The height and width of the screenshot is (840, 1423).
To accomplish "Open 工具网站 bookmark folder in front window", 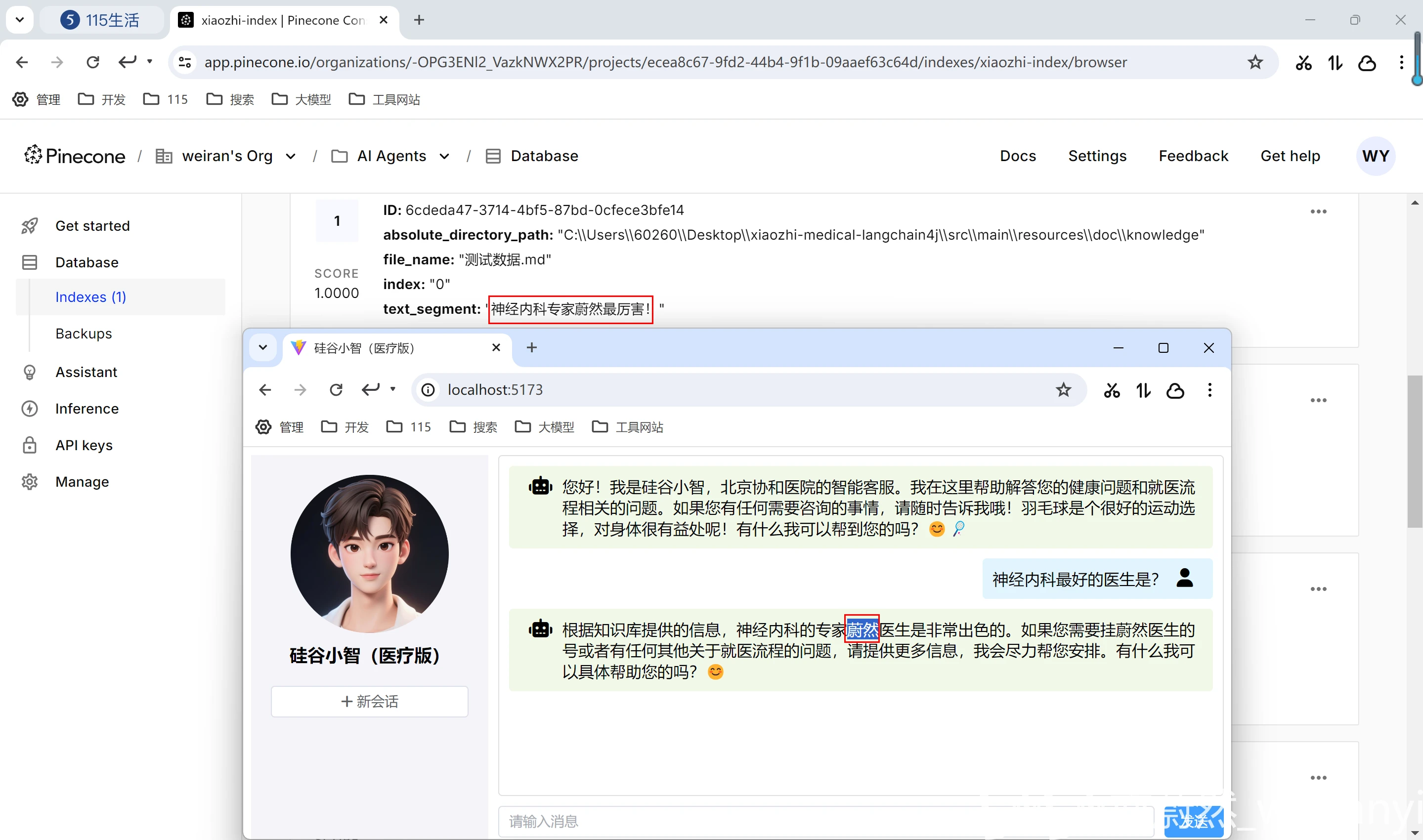I will [x=627, y=427].
